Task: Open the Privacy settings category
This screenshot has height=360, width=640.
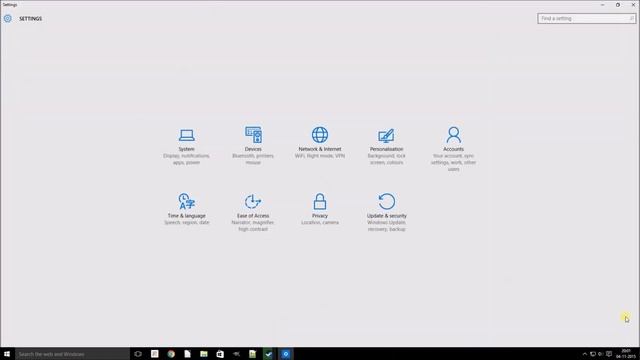Action: 320,209
